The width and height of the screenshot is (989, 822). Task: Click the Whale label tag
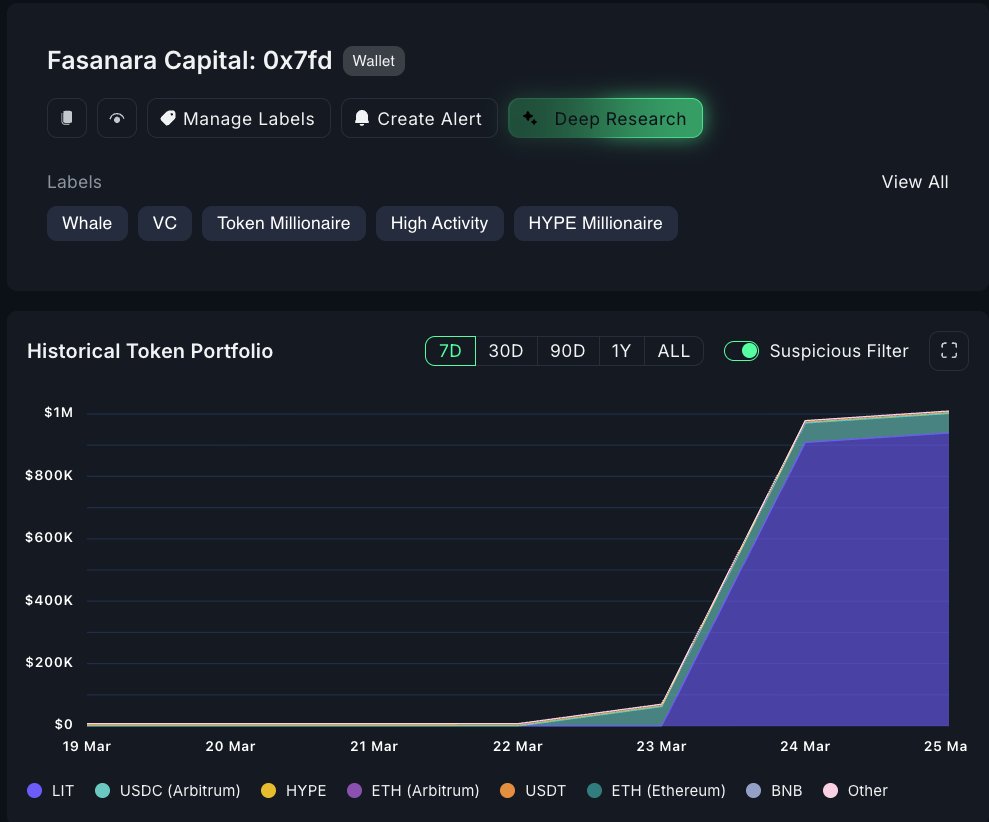[87, 223]
